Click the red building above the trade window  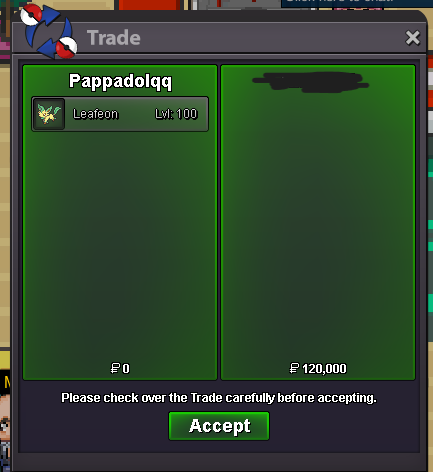[149, 5]
